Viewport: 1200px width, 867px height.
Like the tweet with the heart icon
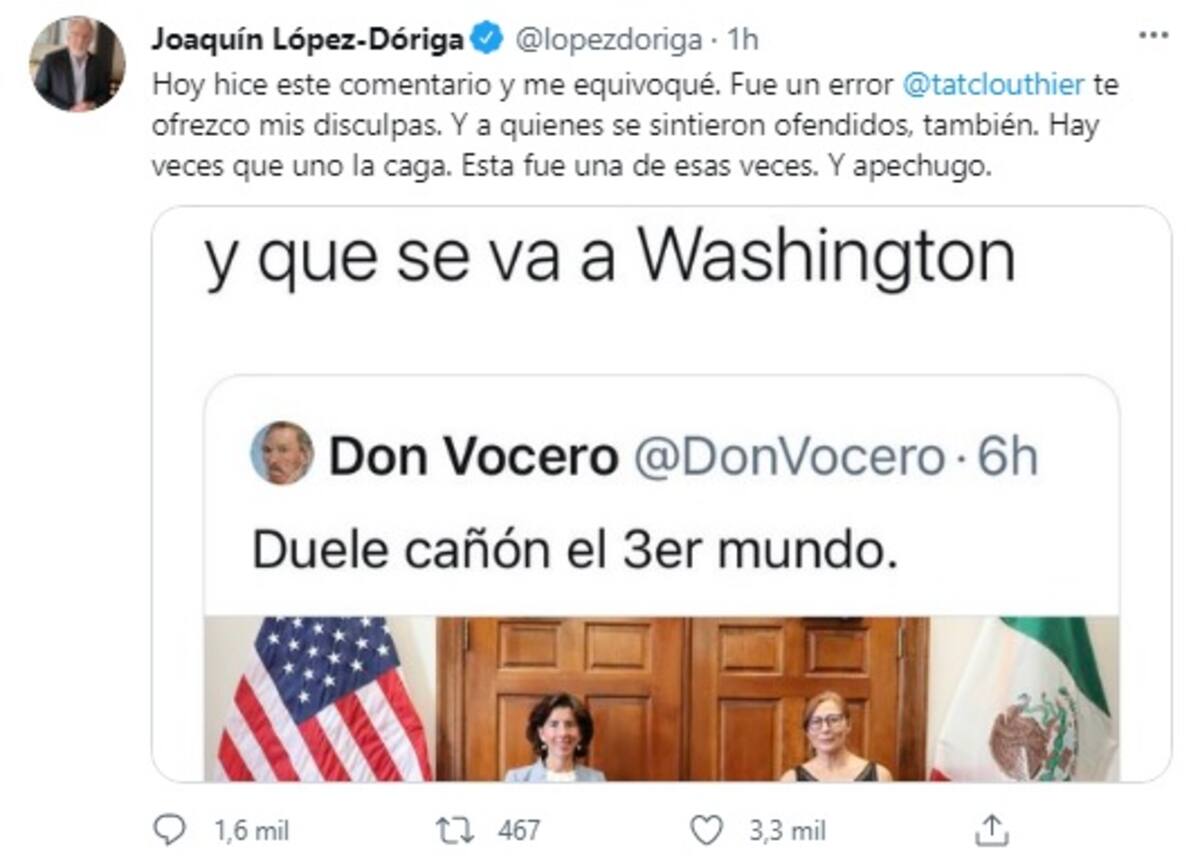point(707,829)
